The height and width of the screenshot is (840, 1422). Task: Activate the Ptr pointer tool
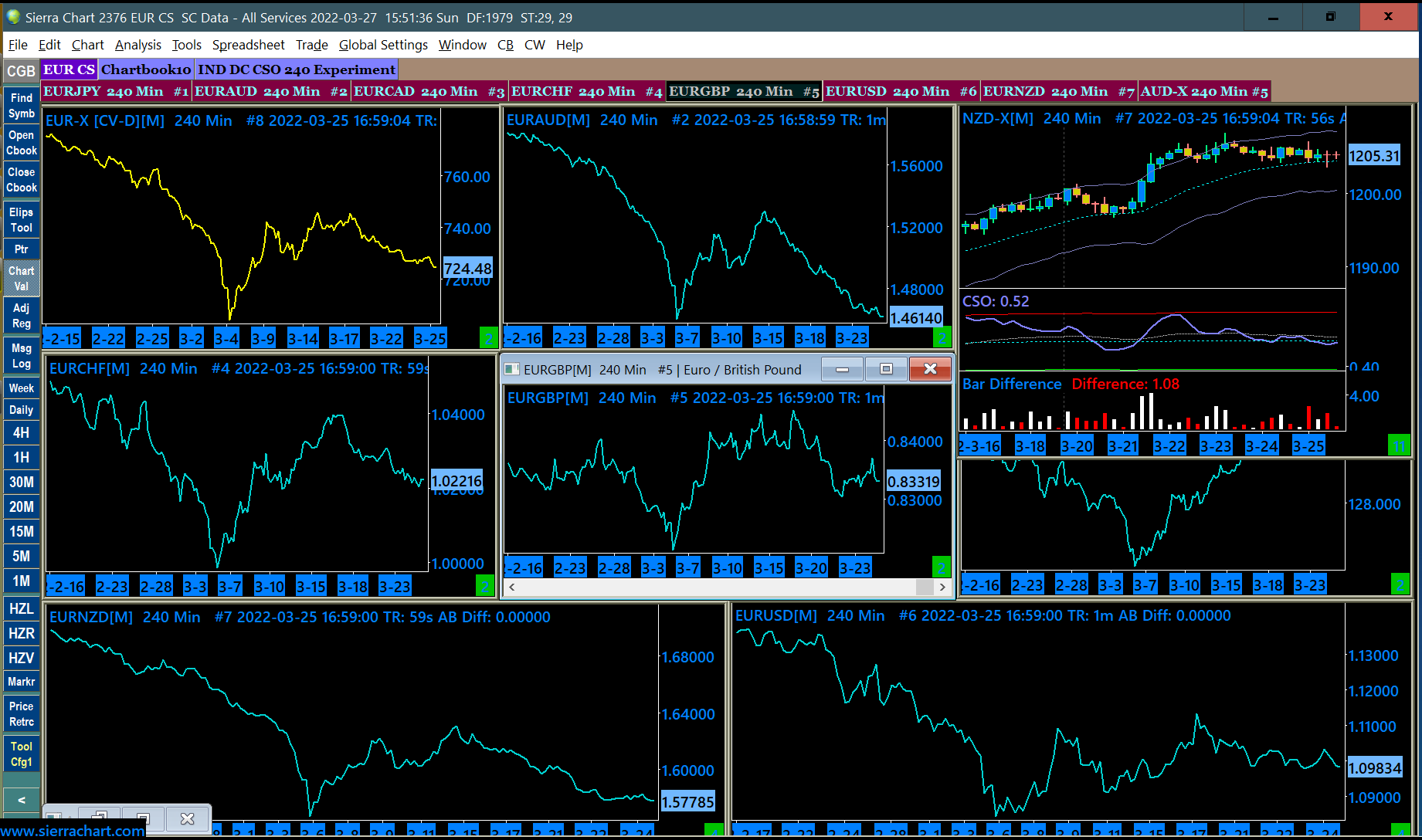(x=22, y=249)
